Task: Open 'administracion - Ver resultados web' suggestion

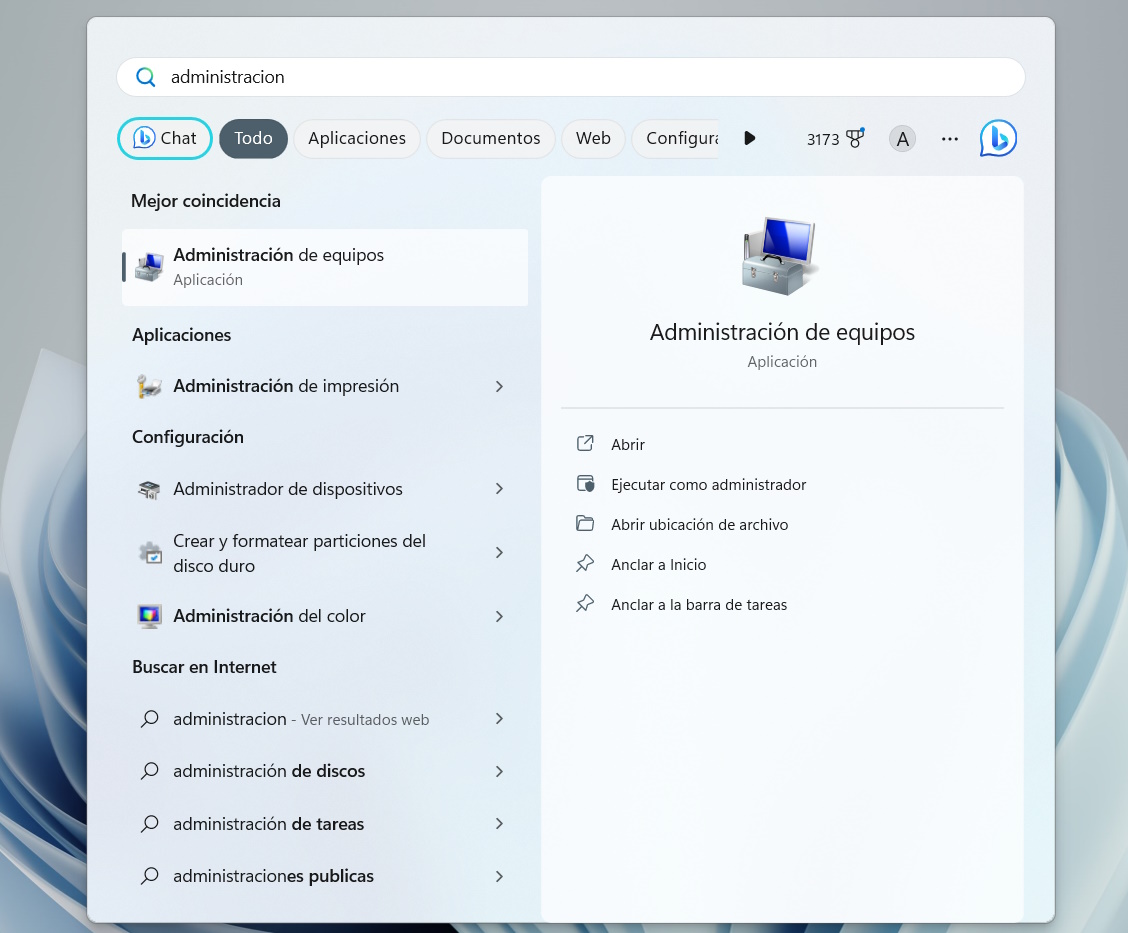Action: point(325,719)
